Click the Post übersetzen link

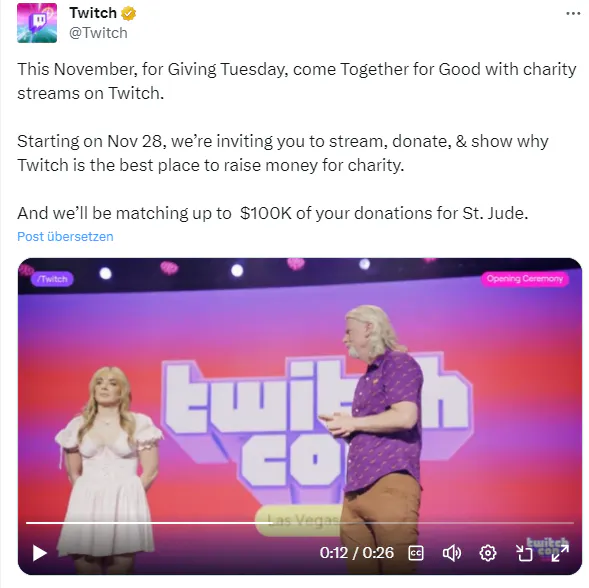[65, 237]
